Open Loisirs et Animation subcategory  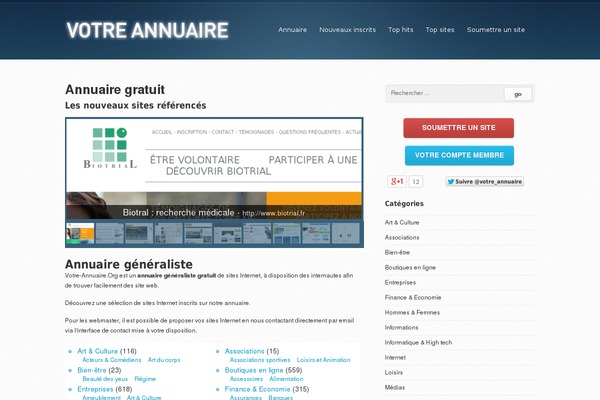323,360
